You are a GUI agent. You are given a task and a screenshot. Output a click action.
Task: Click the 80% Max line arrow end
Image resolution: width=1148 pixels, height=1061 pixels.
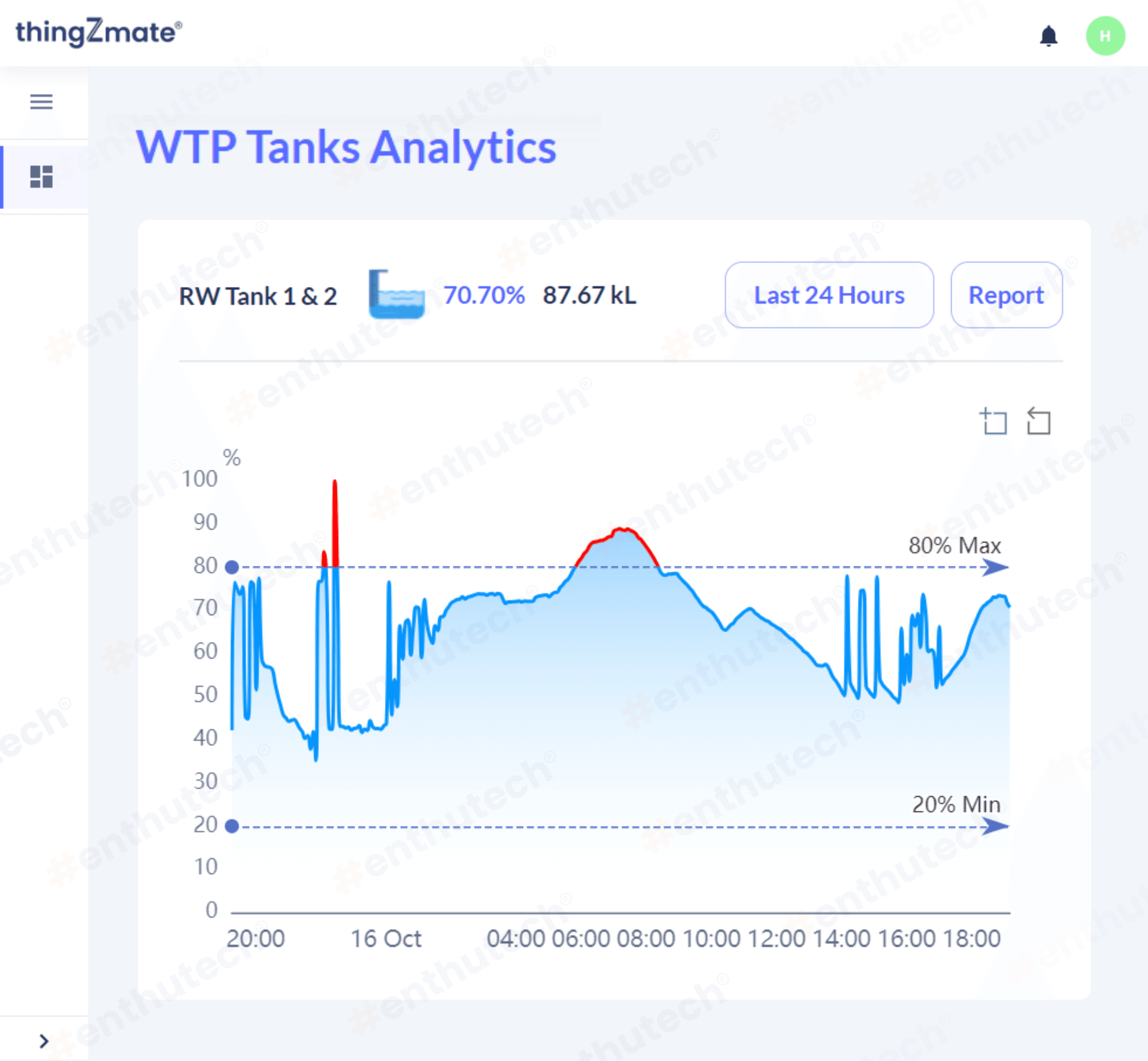(x=995, y=567)
